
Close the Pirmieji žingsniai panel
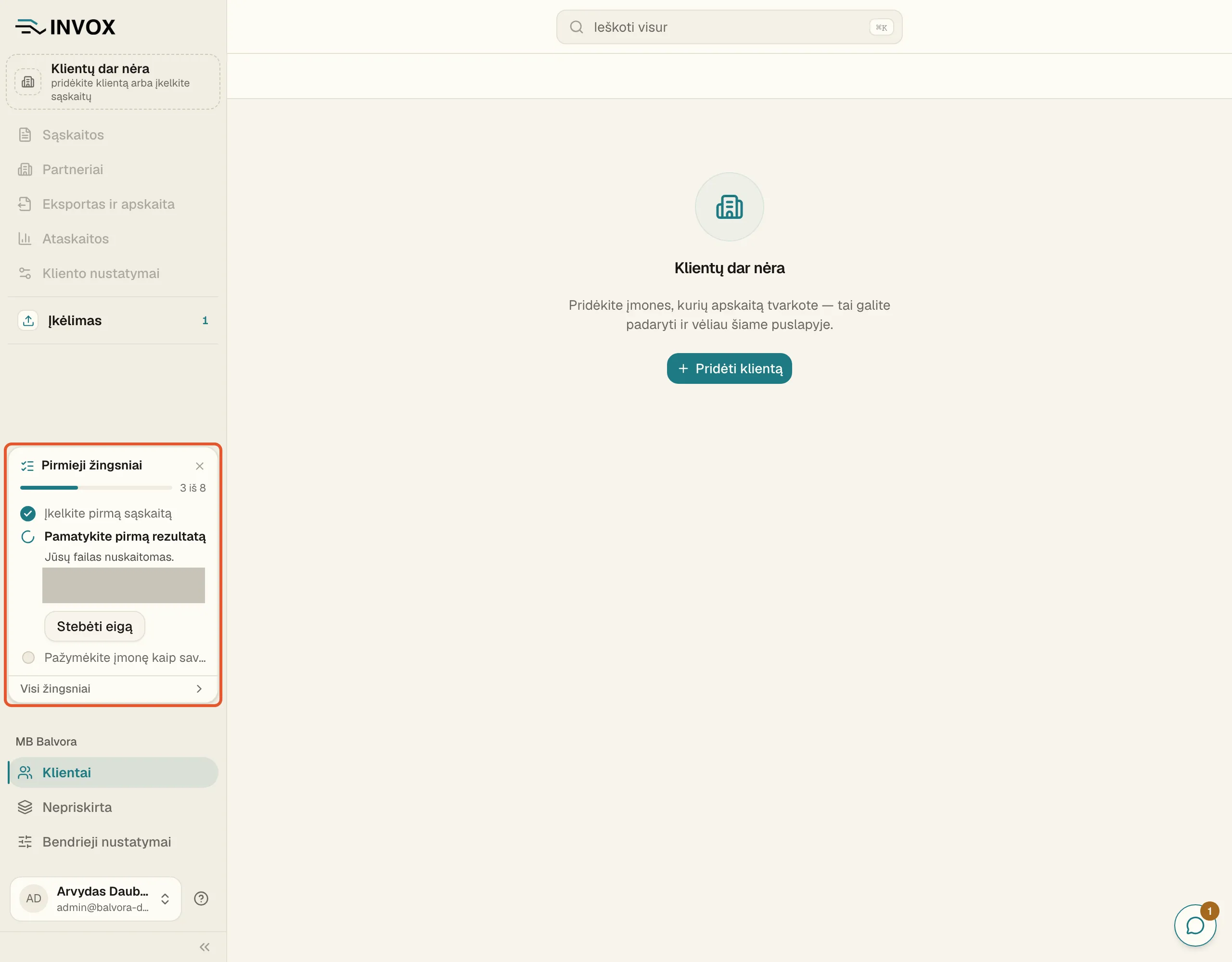pyautogui.click(x=200, y=466)
